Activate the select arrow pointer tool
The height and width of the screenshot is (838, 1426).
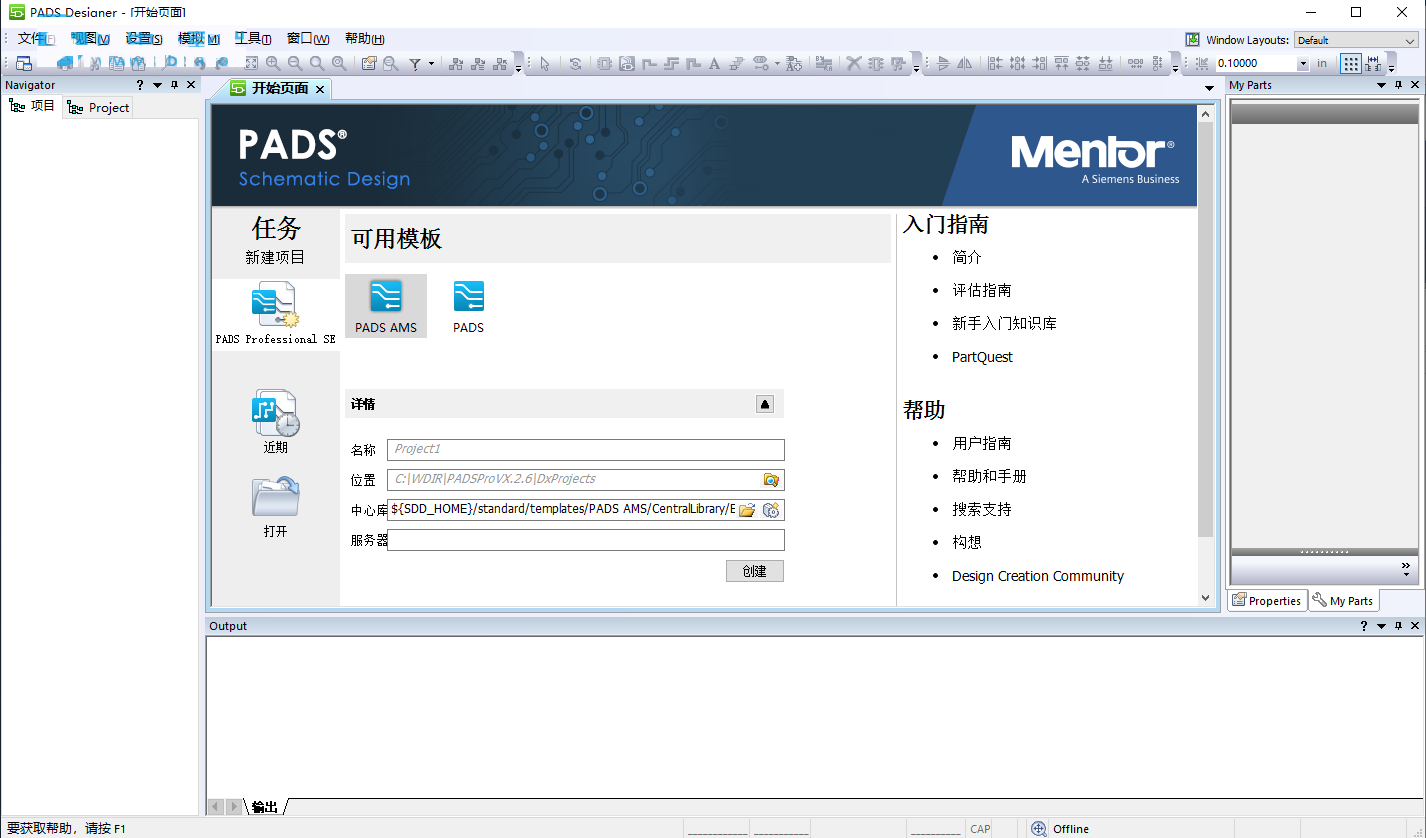(545, 63)
